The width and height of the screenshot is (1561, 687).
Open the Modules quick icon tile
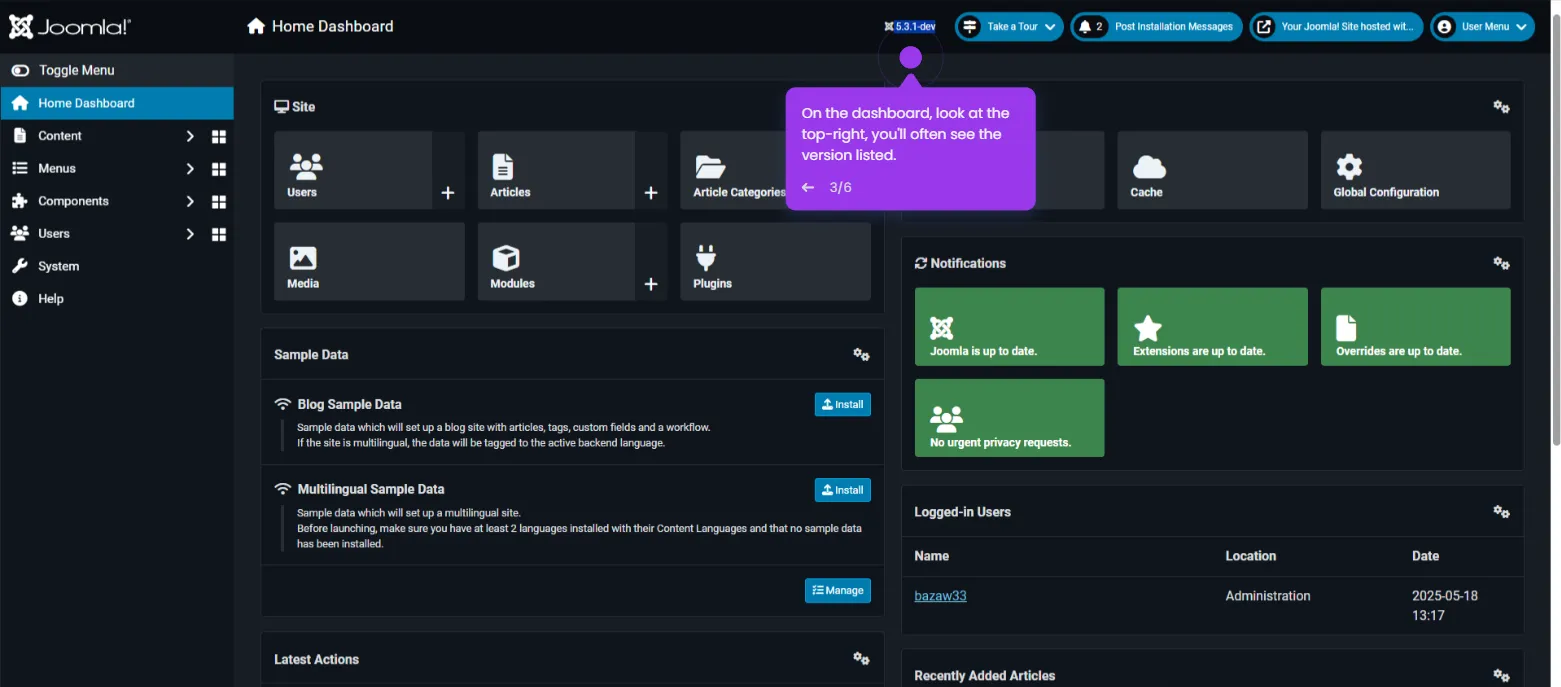[x=556, y=262]
